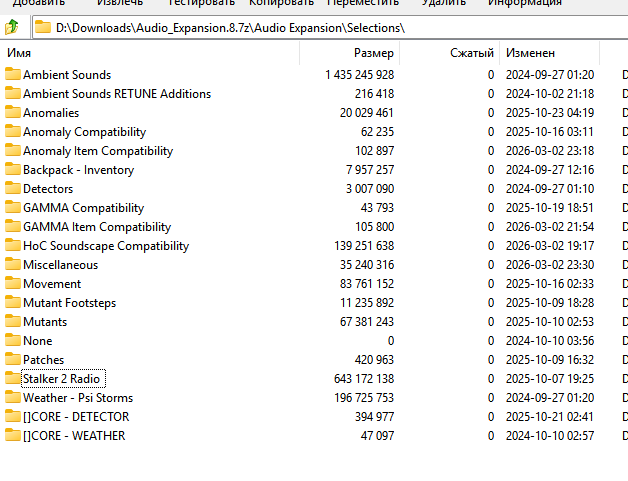Click the name Anomaly Item Compatibility

[x=98, y=151]
